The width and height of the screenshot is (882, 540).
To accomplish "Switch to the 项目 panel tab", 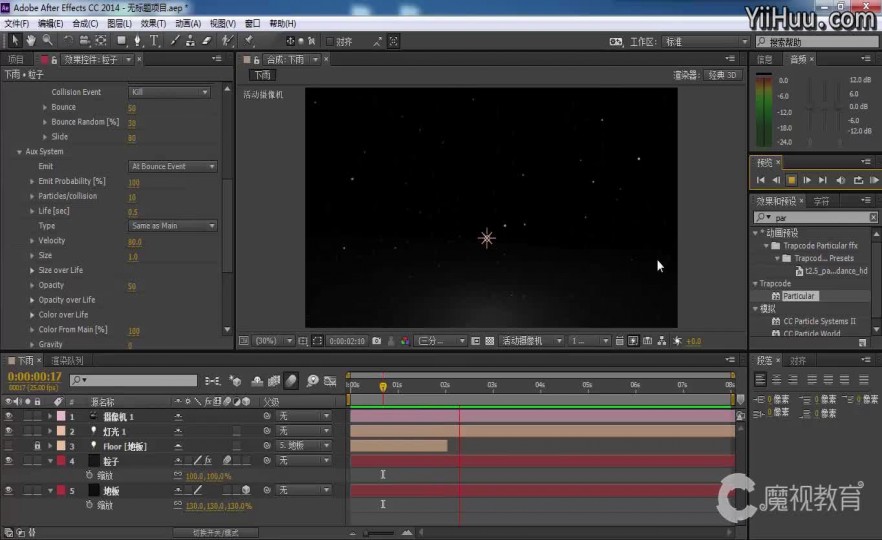I will pyautogui.click(x=16, y=60).
